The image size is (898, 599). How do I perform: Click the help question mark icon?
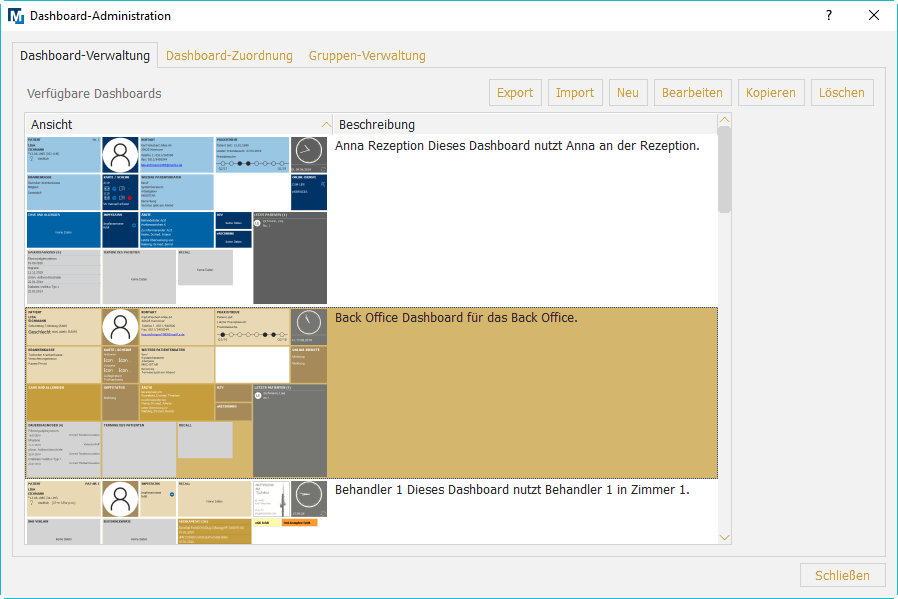pyautogui.click(x=828, y=16)
